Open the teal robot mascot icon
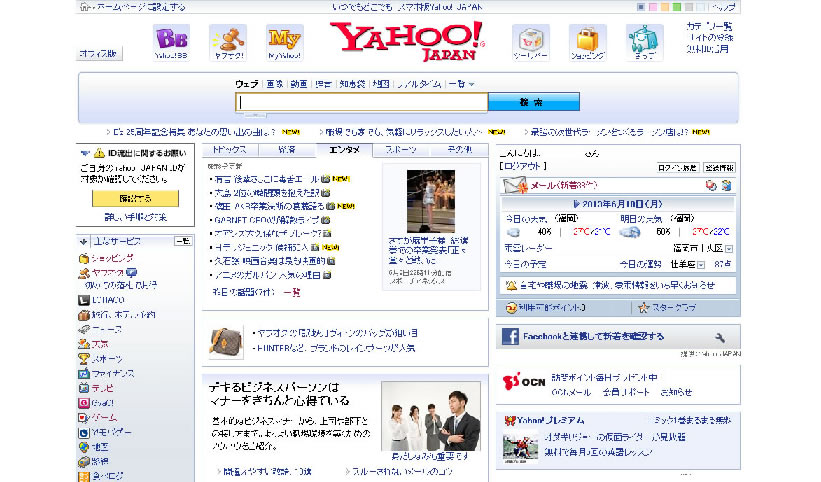The width and height of the screenshot is (821, 482). pyautogui.click(x=644, y=42)
